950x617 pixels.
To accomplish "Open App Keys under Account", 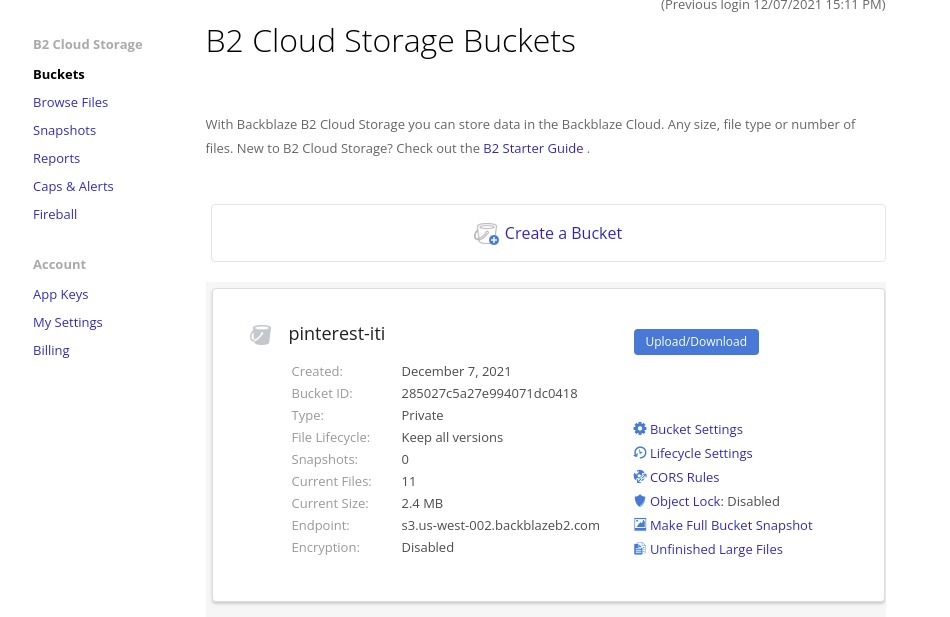I will click(x=61, y=295).
